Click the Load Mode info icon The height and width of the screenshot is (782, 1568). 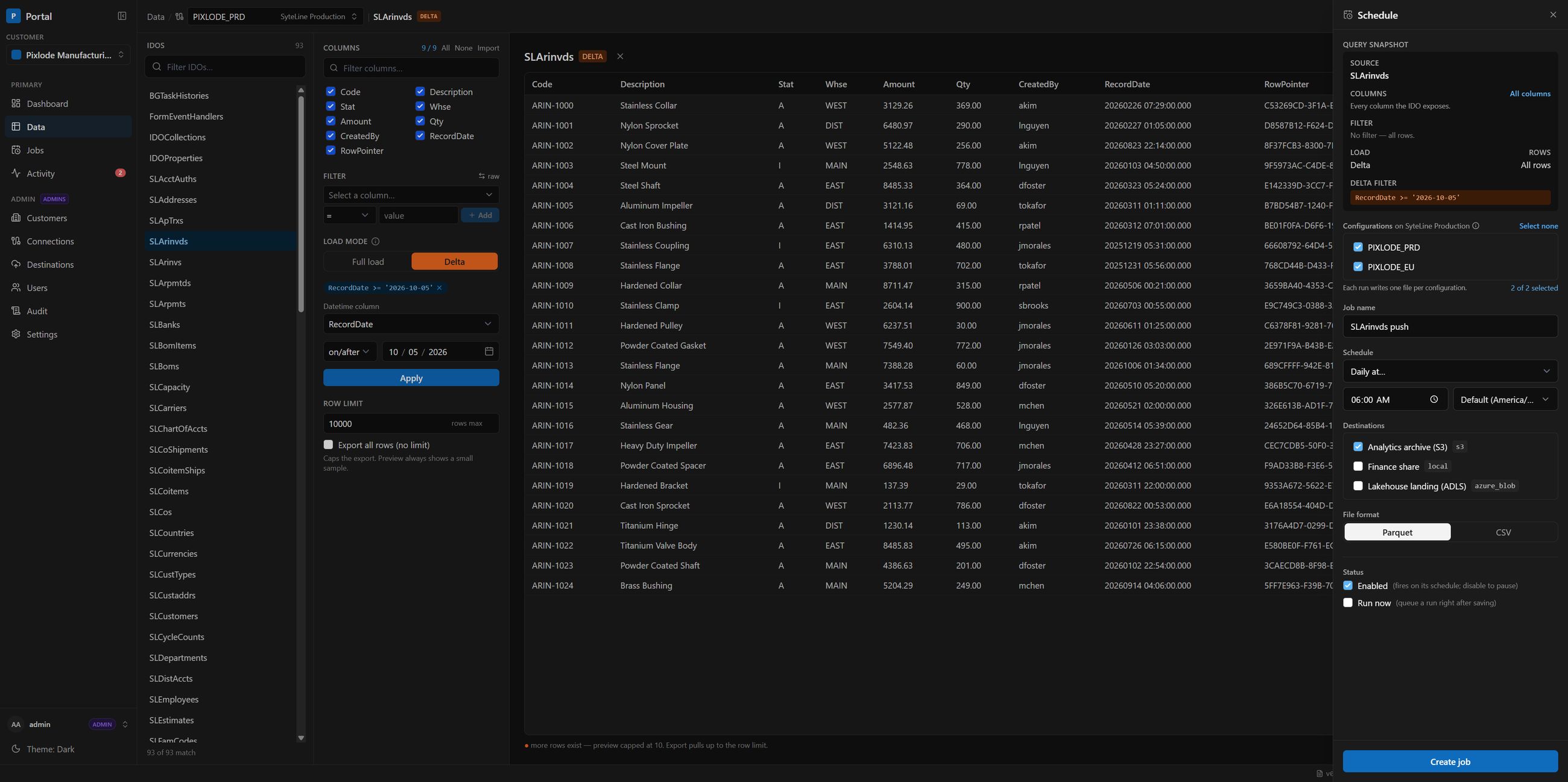pos(375,241)
